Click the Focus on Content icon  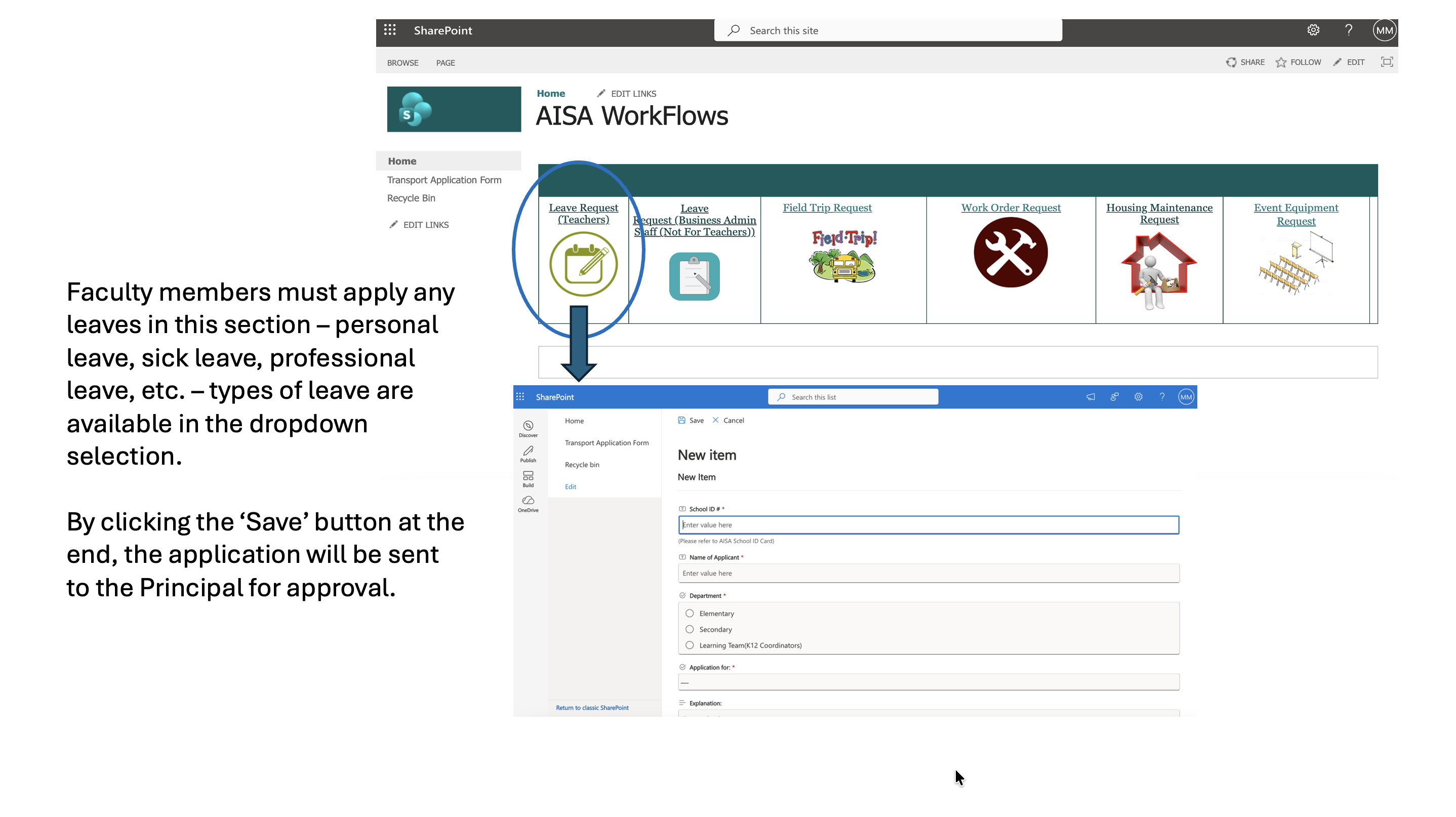(1387, 62)
